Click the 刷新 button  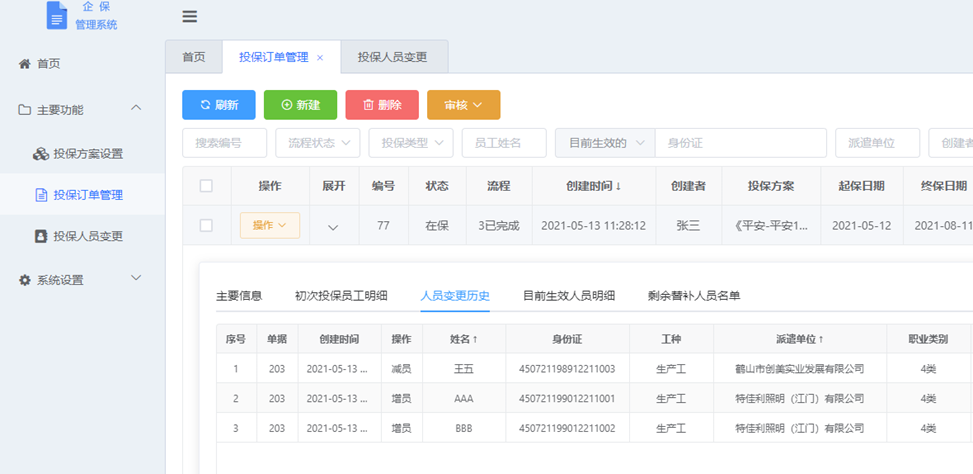tap(218, 105)
